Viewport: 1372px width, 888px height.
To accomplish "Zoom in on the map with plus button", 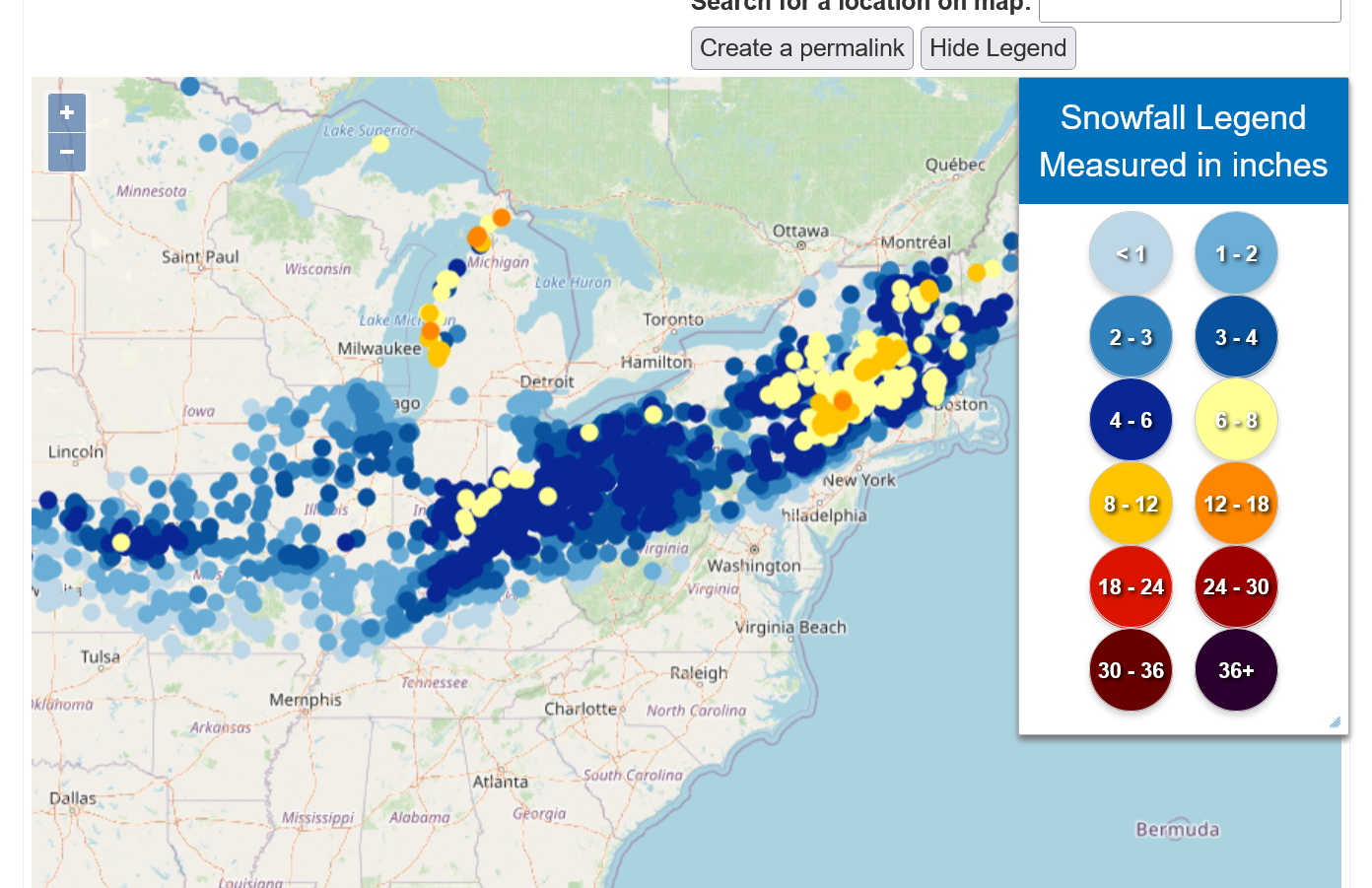I will pos(67,113).
